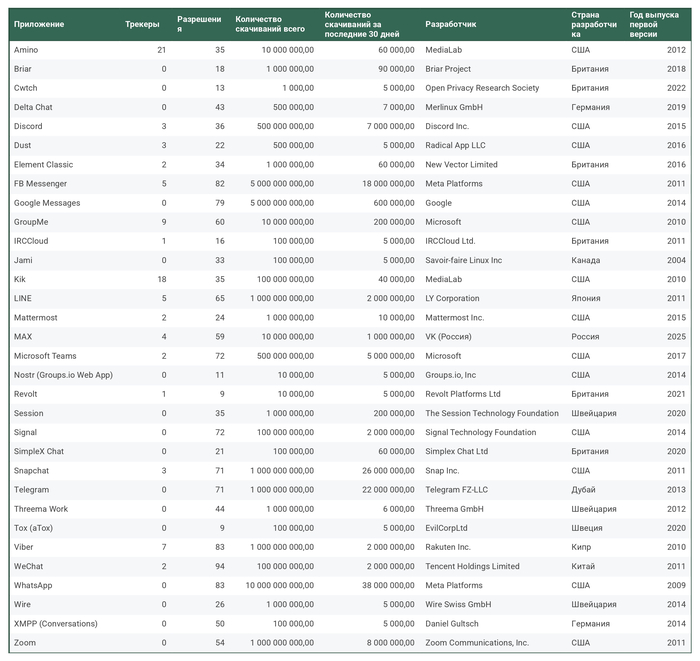This screenshot has height=661, width=700.
Task: Select the 'Cwtch' app cell
Action: tap(25, 88)
